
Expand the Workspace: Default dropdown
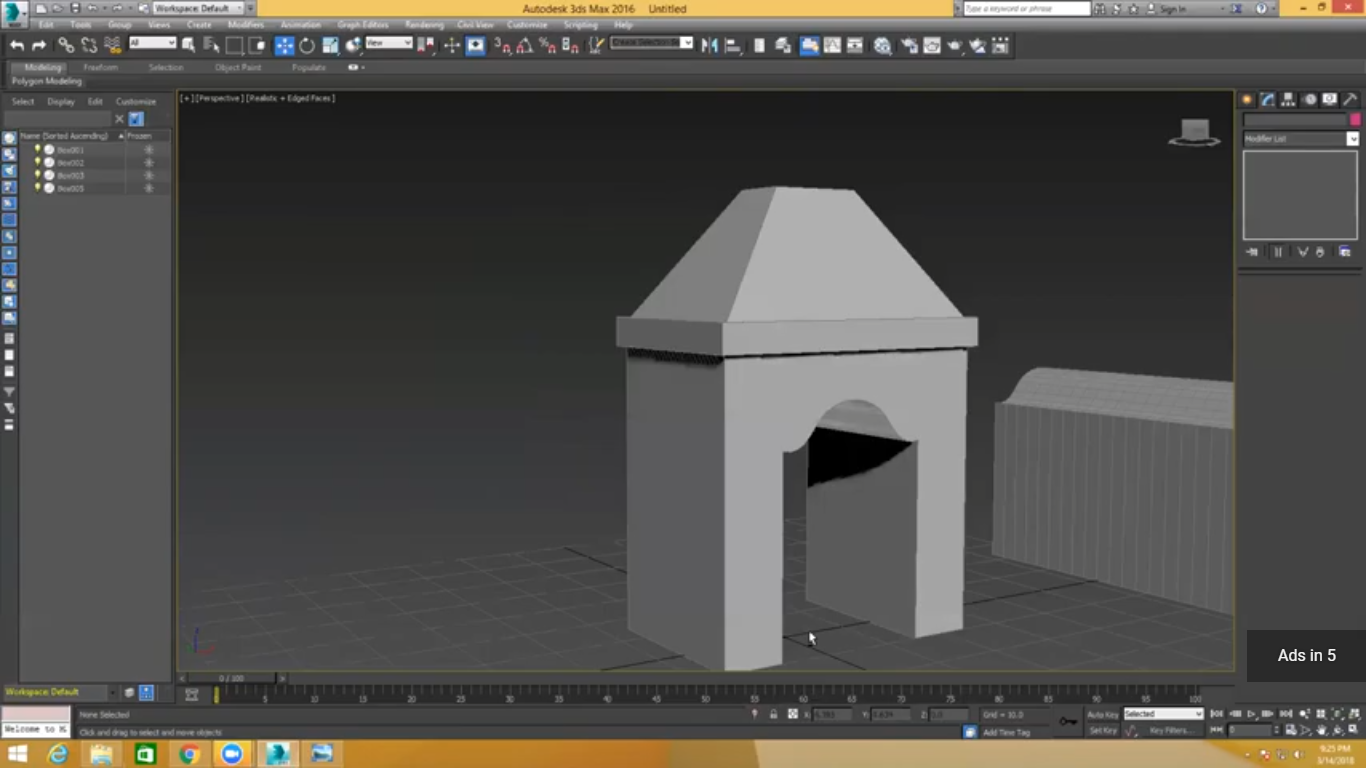click(198, 8)
